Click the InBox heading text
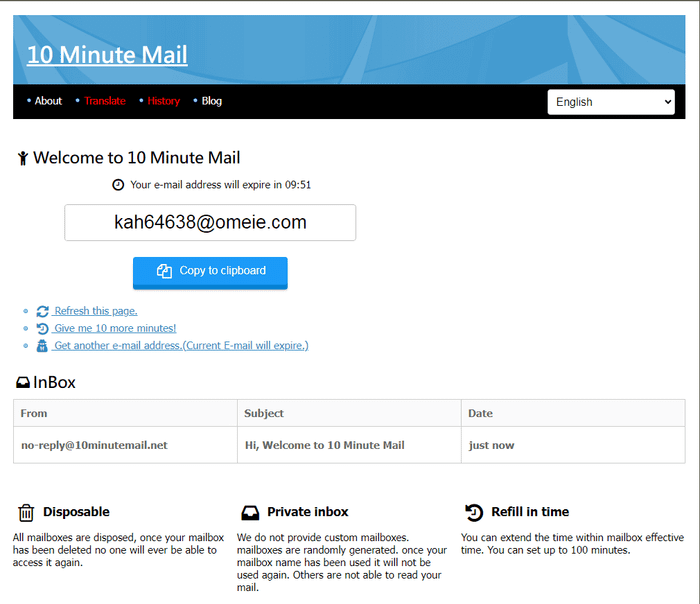Screen dimensions: 700x604 54,383
